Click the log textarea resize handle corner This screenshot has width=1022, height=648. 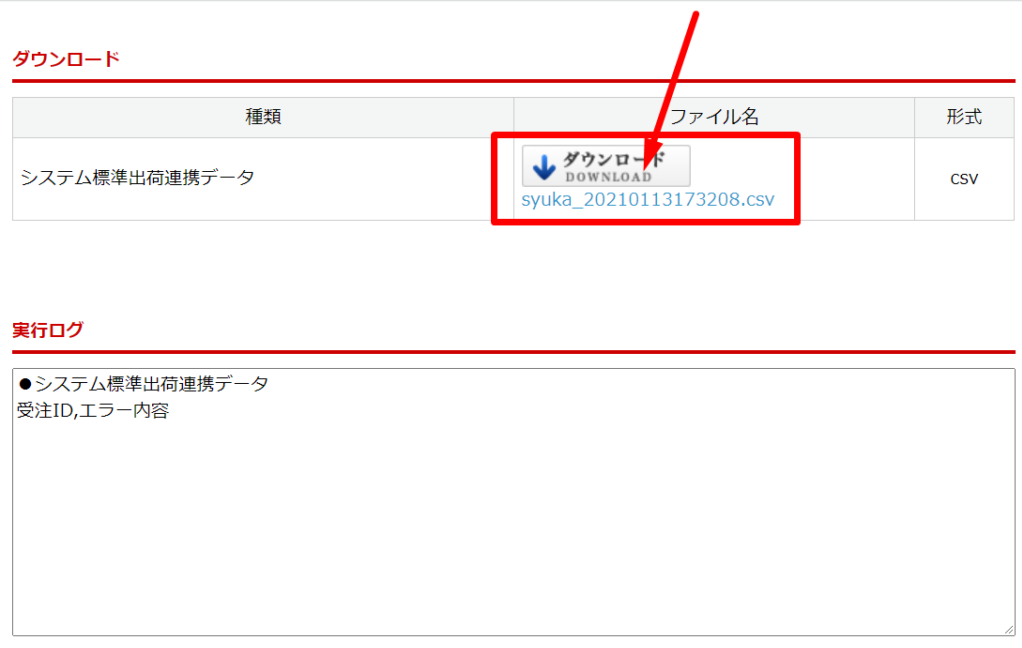[1009, 630]
